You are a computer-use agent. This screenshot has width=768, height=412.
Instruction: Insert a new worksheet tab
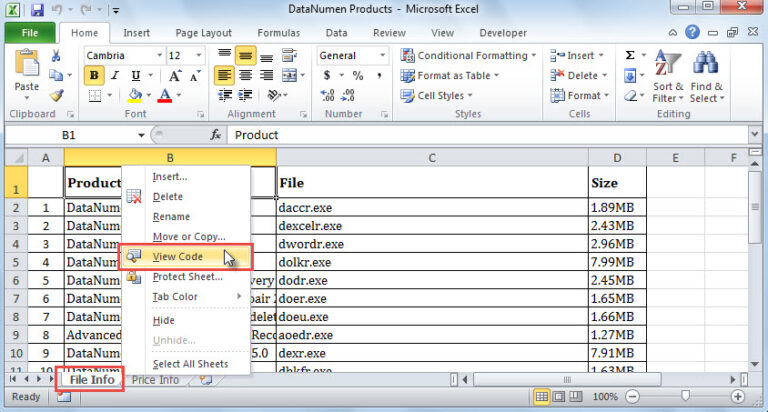(x=206, y=380)
